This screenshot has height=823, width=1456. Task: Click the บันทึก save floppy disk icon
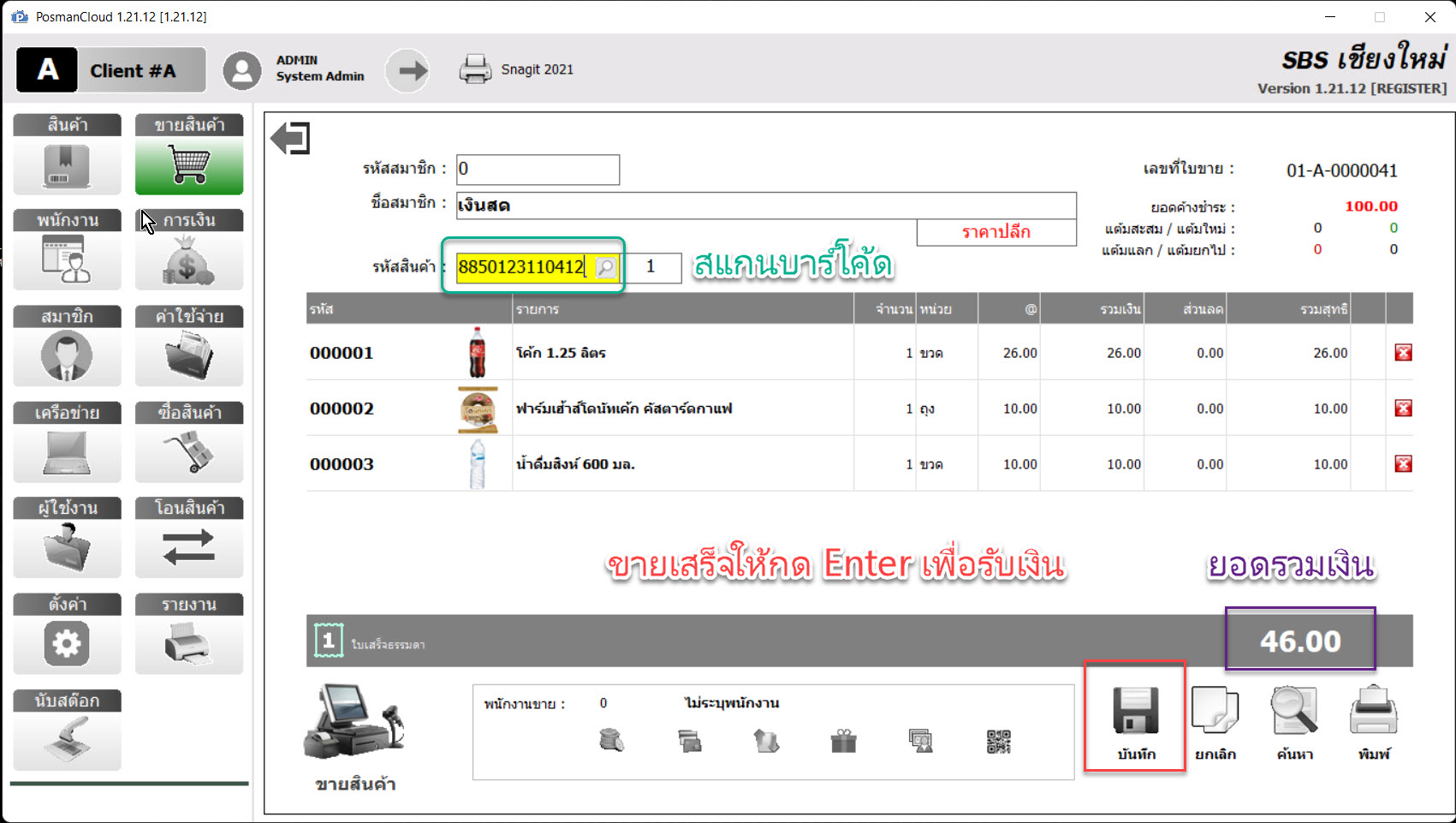click(1135, 713)
